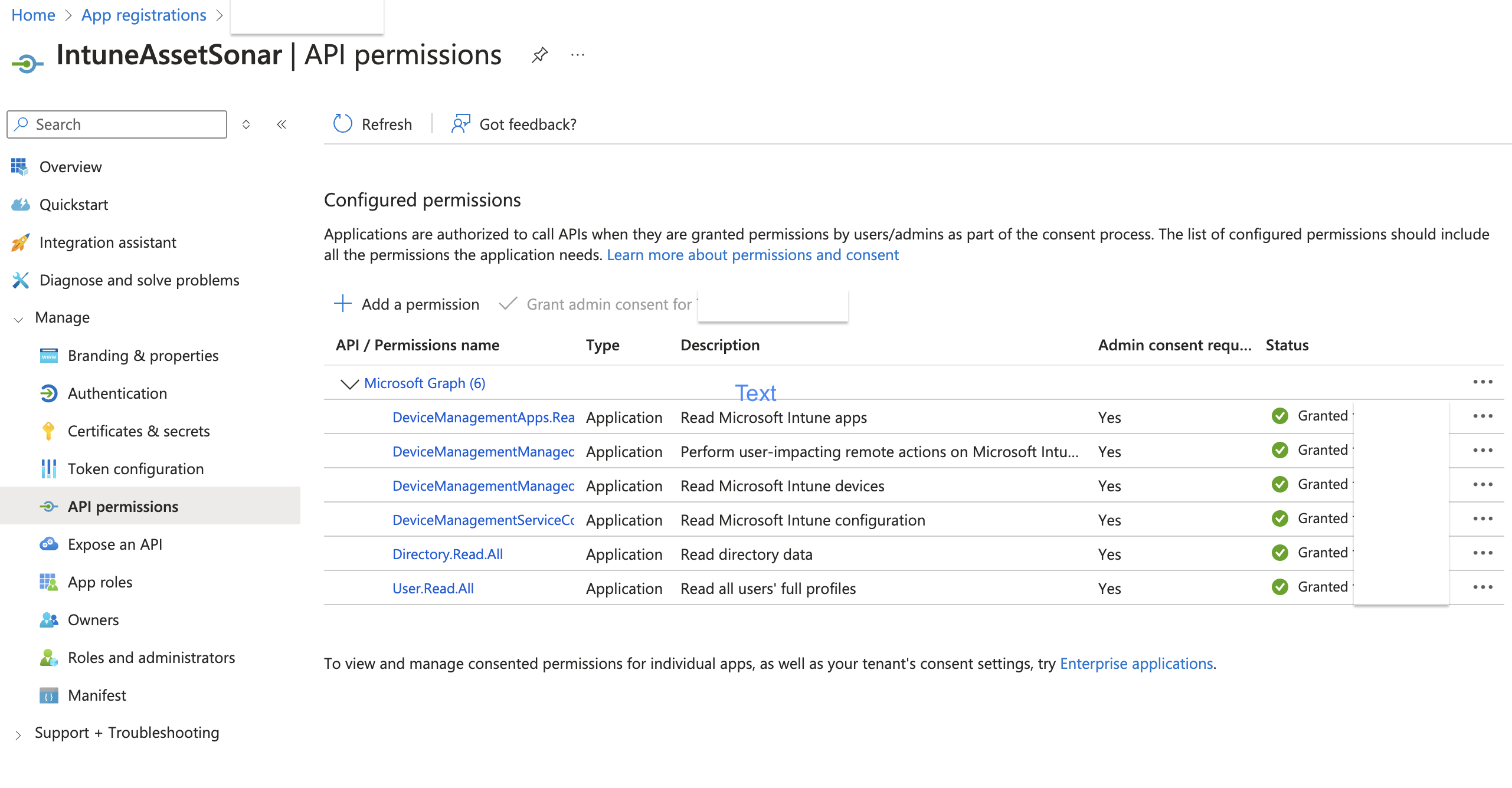Pin the IntuneAssetSonar page
This screenshot has height=788, width=1512.
point(539,55)
